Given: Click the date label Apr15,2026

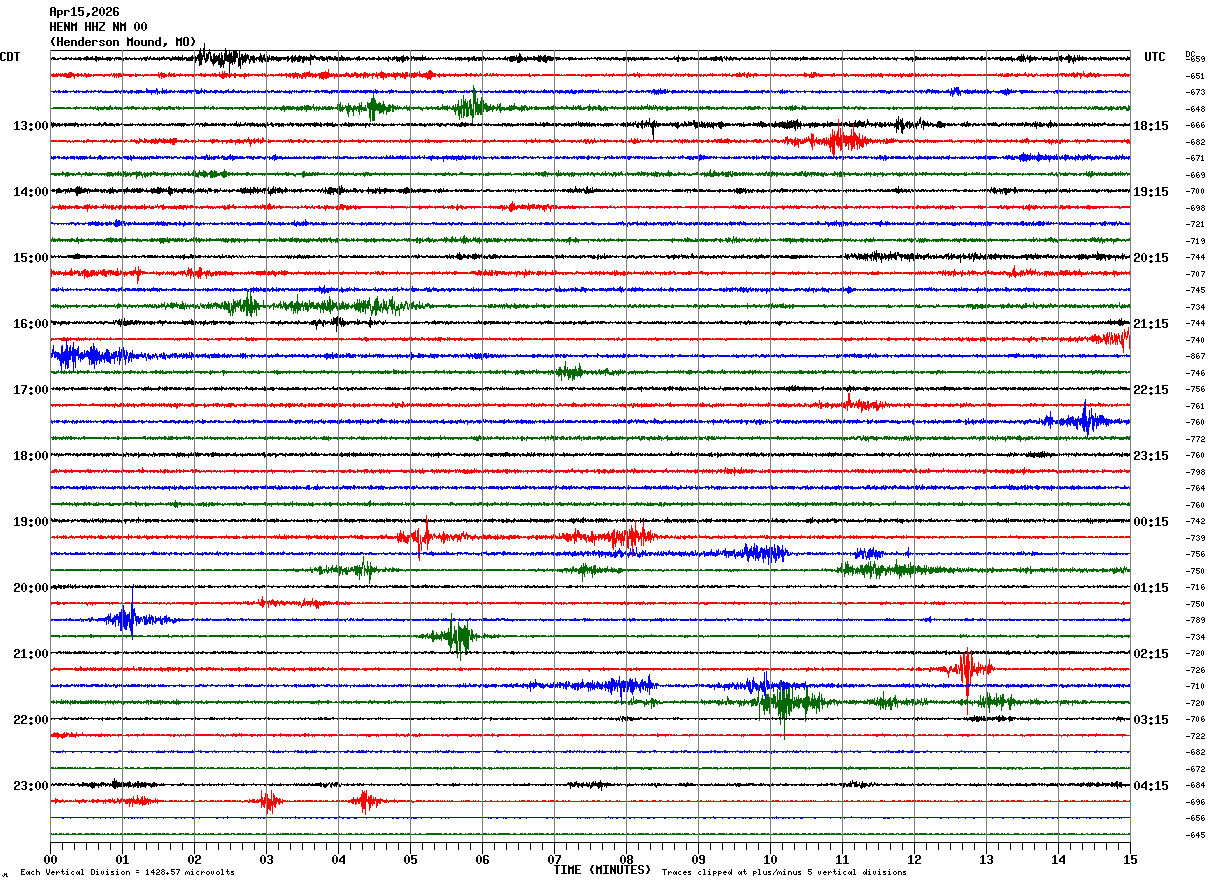Looking at the screenshot, I should (84, 12).
